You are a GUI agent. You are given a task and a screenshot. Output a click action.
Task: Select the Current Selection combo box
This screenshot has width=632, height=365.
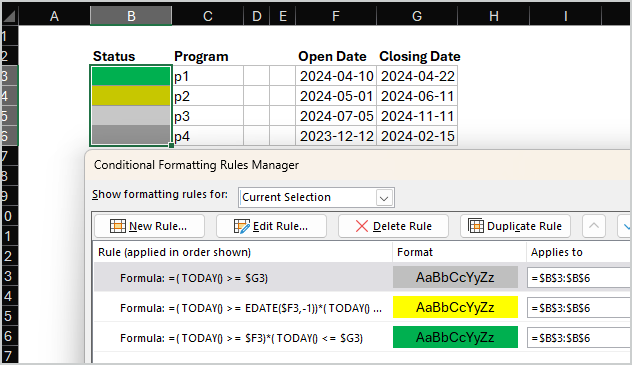(316, 197)
